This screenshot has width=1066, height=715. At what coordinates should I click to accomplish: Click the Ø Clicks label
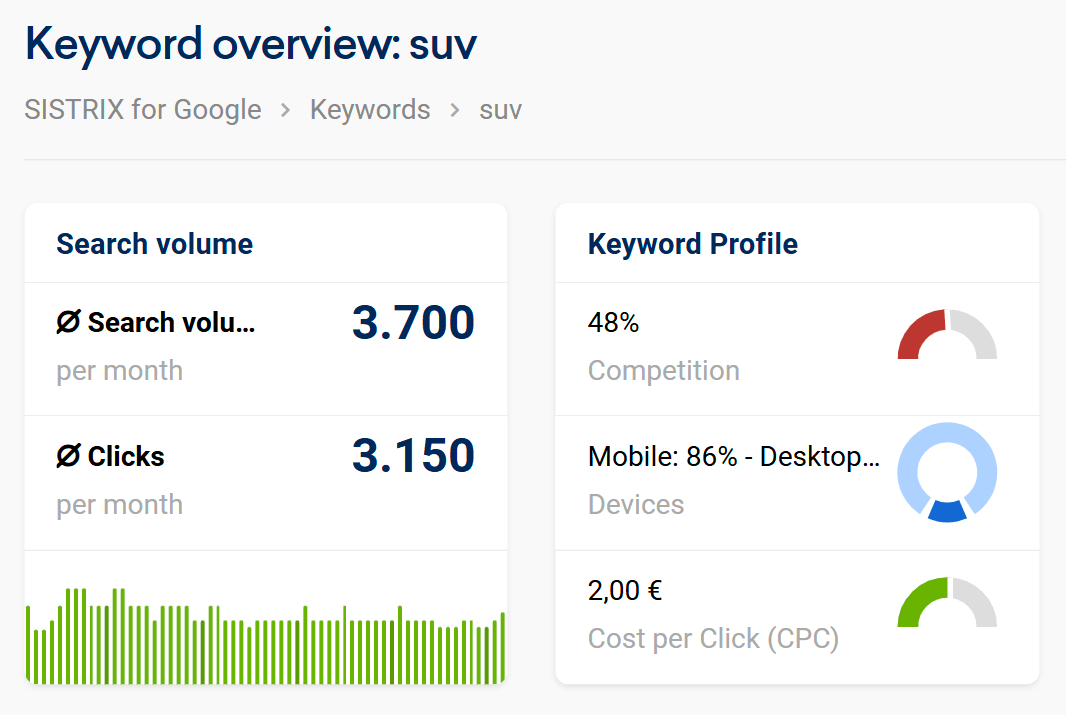pyautogui.click(x=110, y=456)
